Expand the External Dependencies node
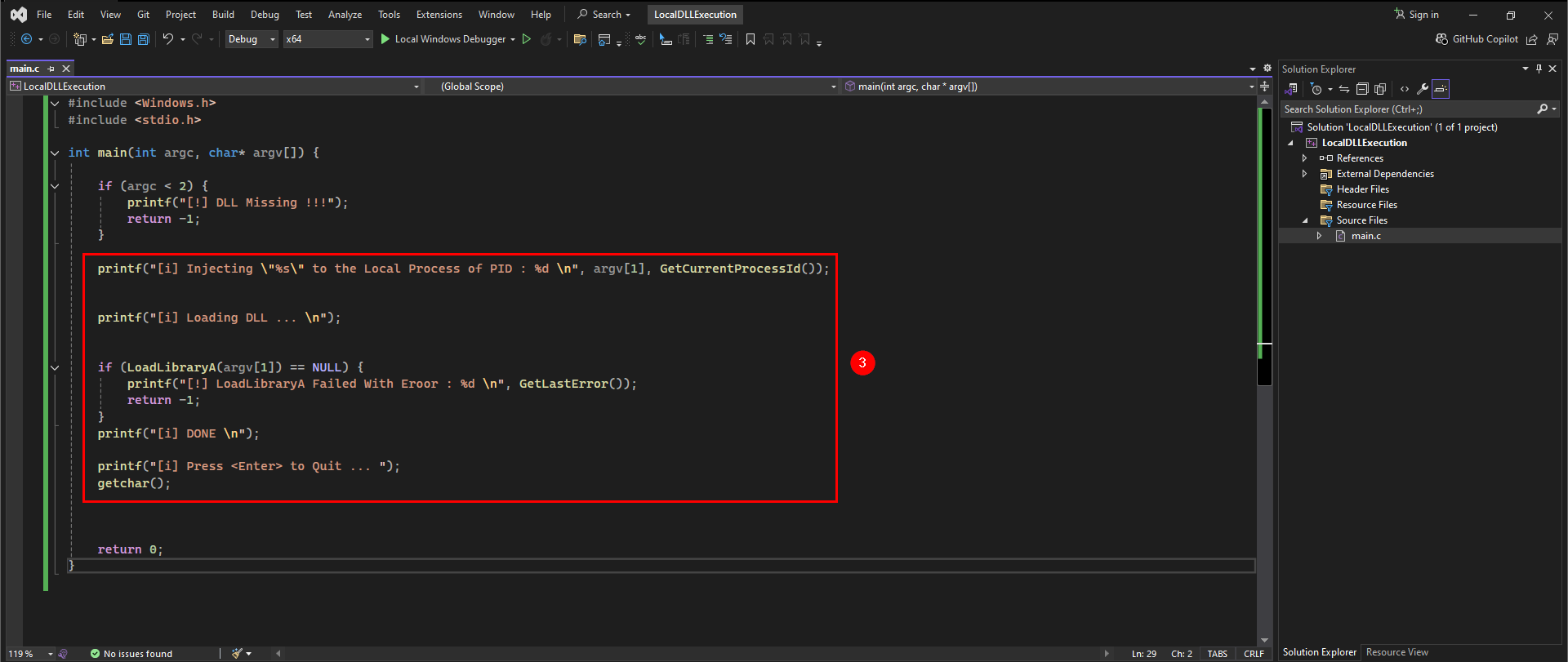The image size is (1568, 662). 1304,174
